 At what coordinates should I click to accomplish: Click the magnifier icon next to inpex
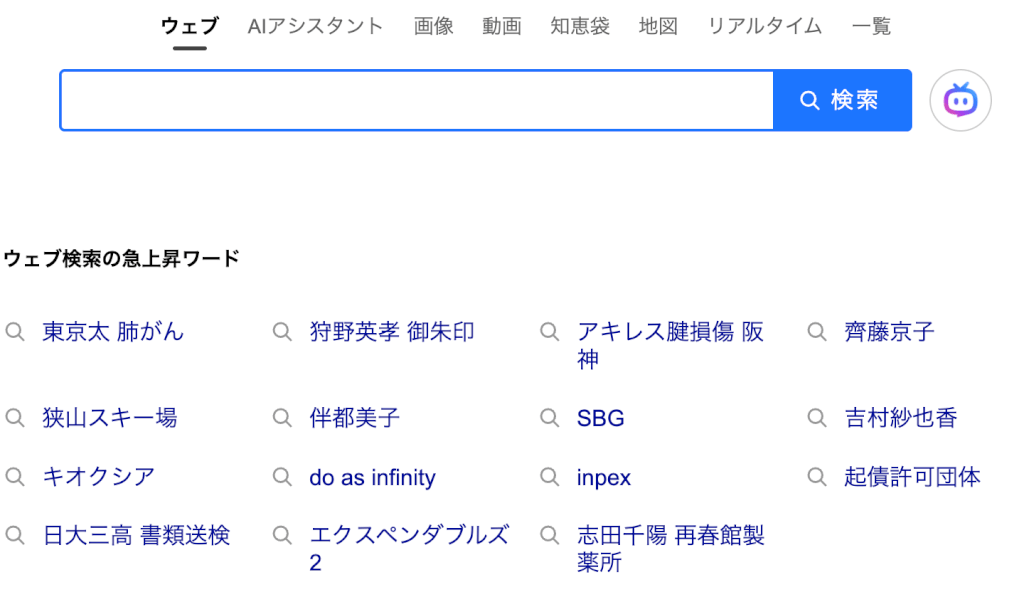550,476
